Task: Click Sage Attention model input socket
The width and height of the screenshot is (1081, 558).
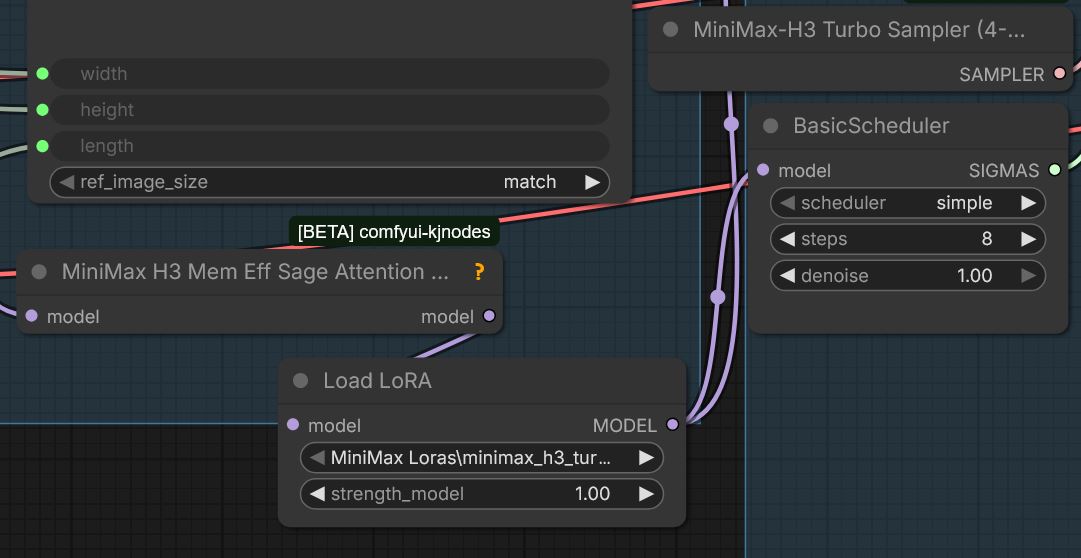Action: click(31, 316)
